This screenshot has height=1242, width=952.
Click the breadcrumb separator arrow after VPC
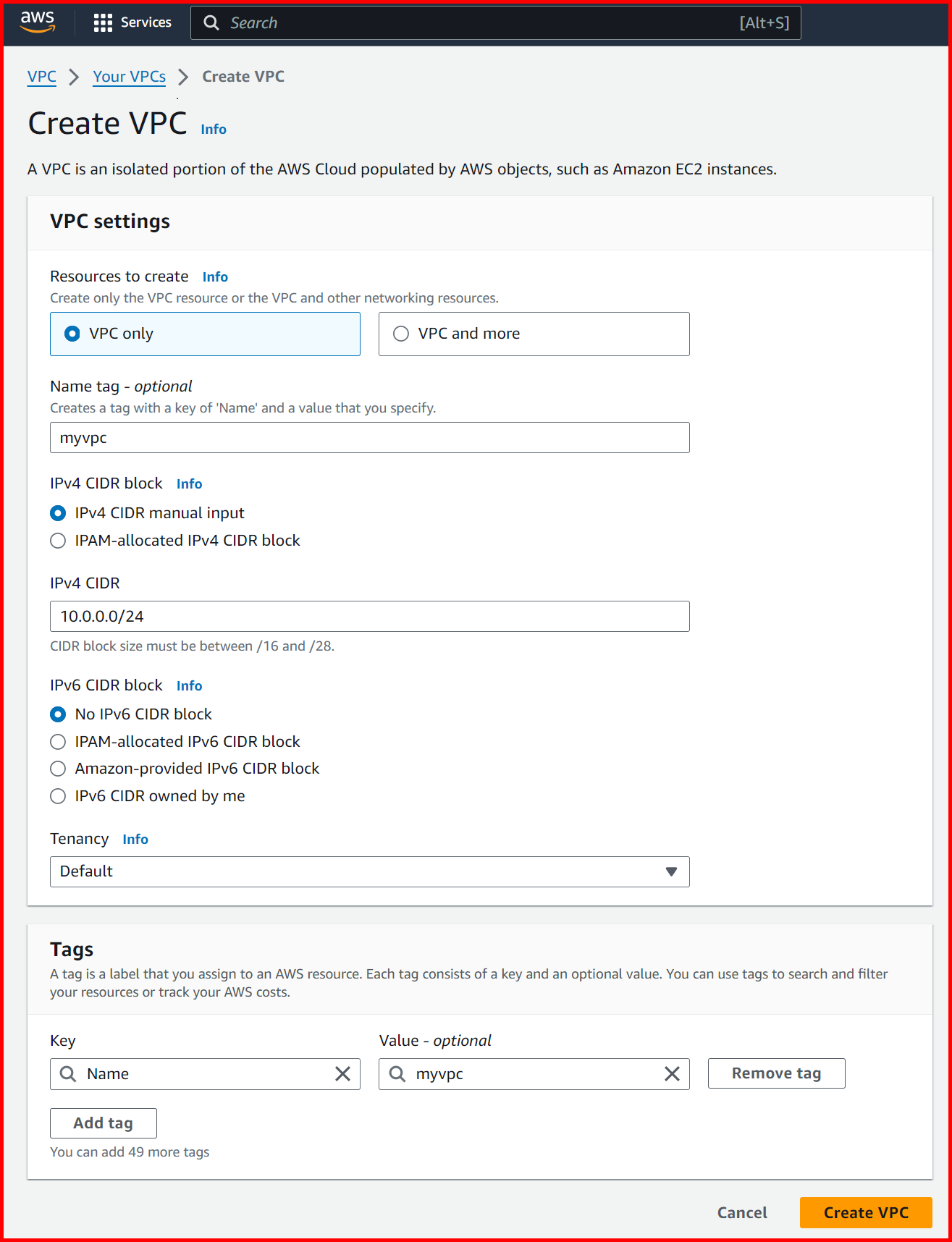coord(74,77)
